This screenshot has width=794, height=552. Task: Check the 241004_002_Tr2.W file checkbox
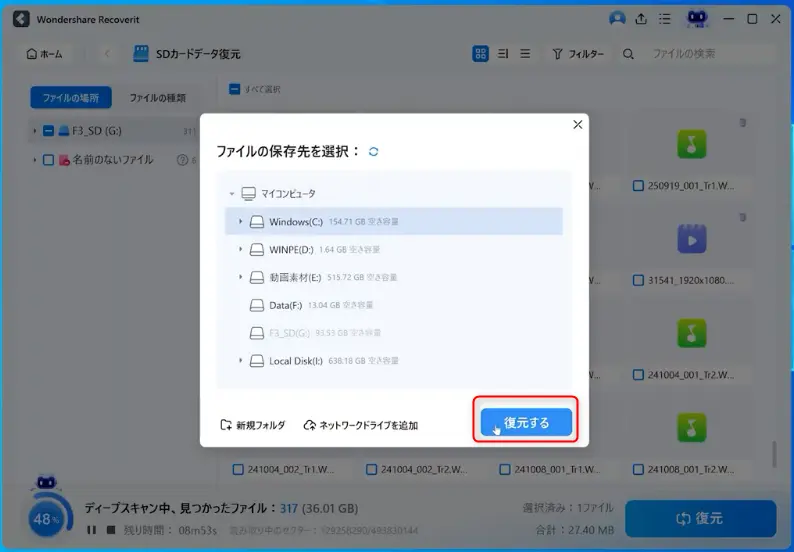click(x=371, y=469)
